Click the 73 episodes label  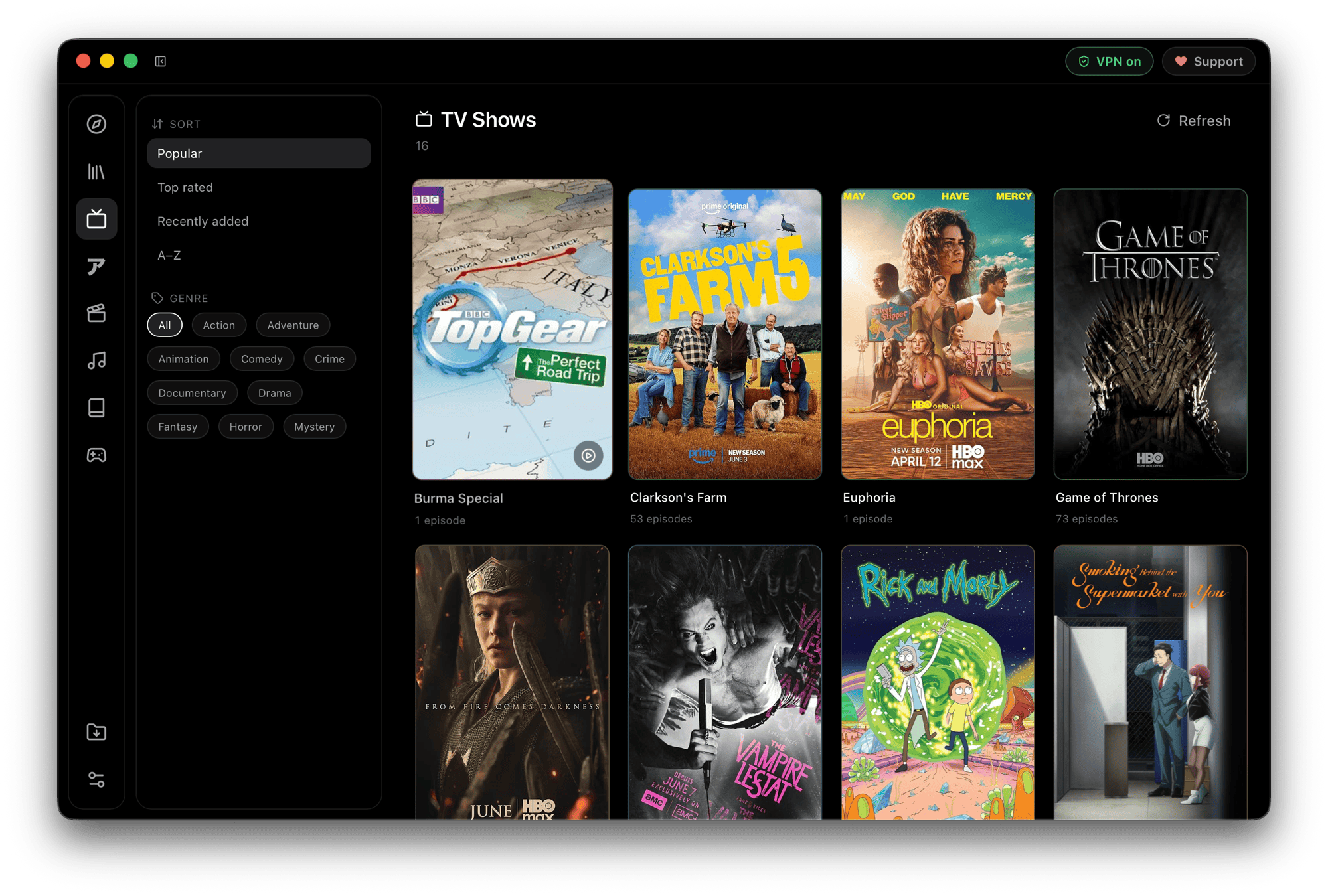pos(1086,519)
